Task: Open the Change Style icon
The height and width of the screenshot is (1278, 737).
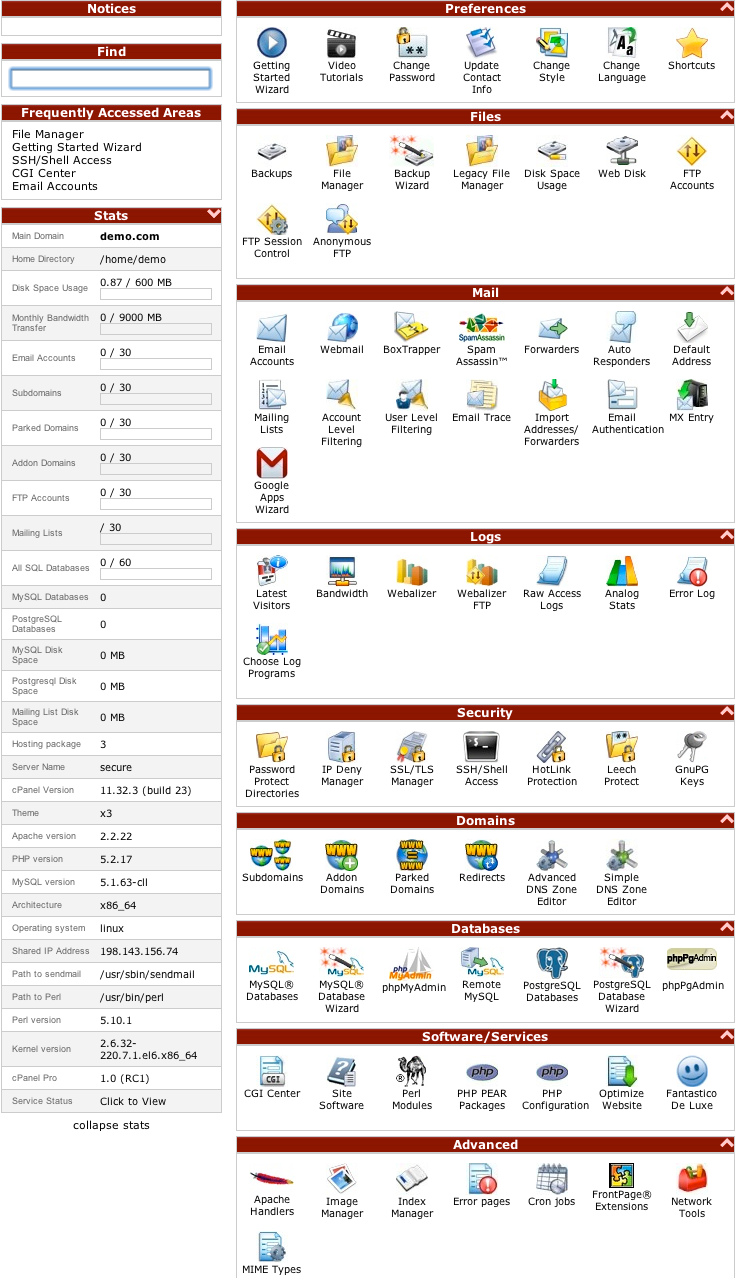Action: tap(552, 43)
